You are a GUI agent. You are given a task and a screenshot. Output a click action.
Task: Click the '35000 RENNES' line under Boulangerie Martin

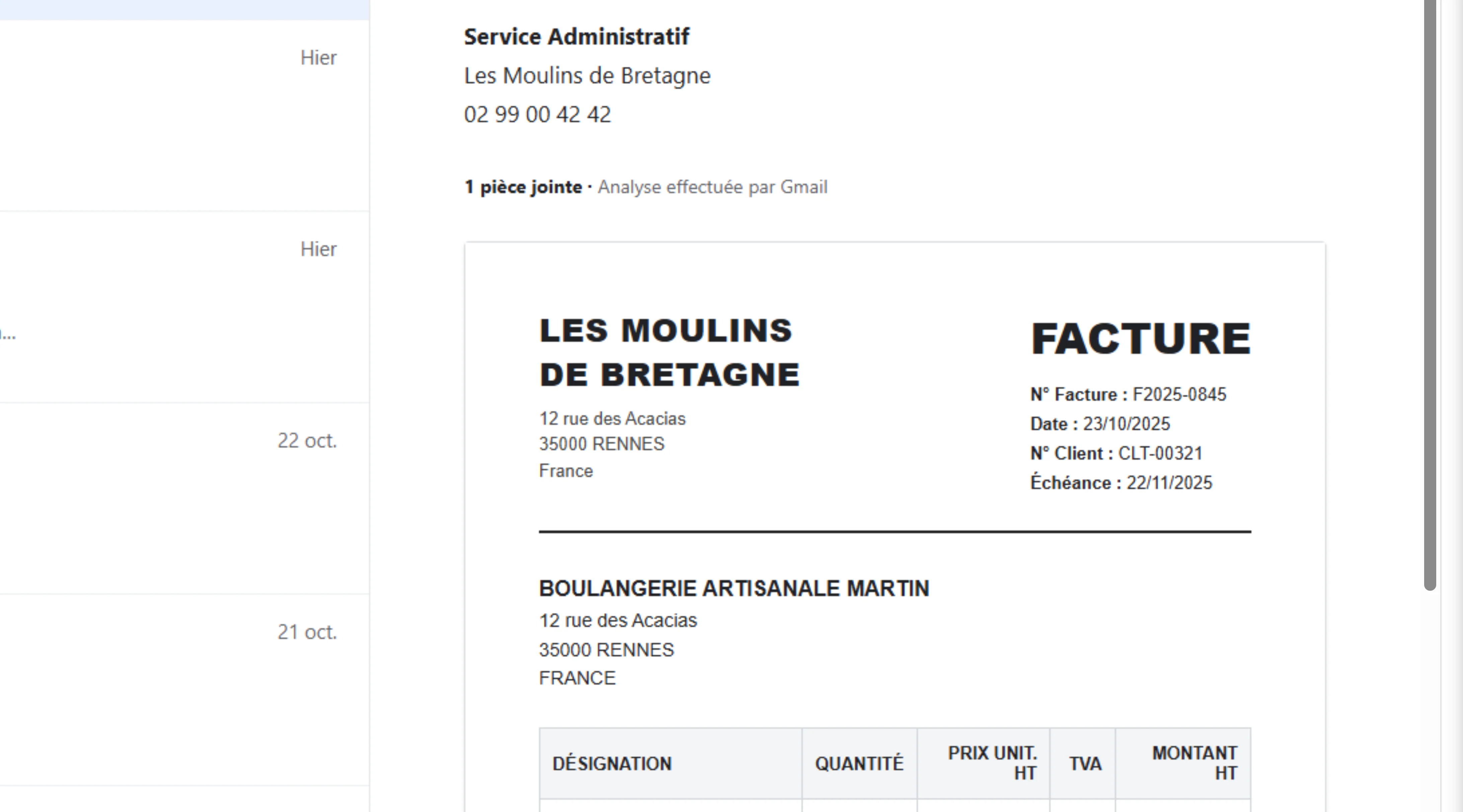[x=606, y=650]
